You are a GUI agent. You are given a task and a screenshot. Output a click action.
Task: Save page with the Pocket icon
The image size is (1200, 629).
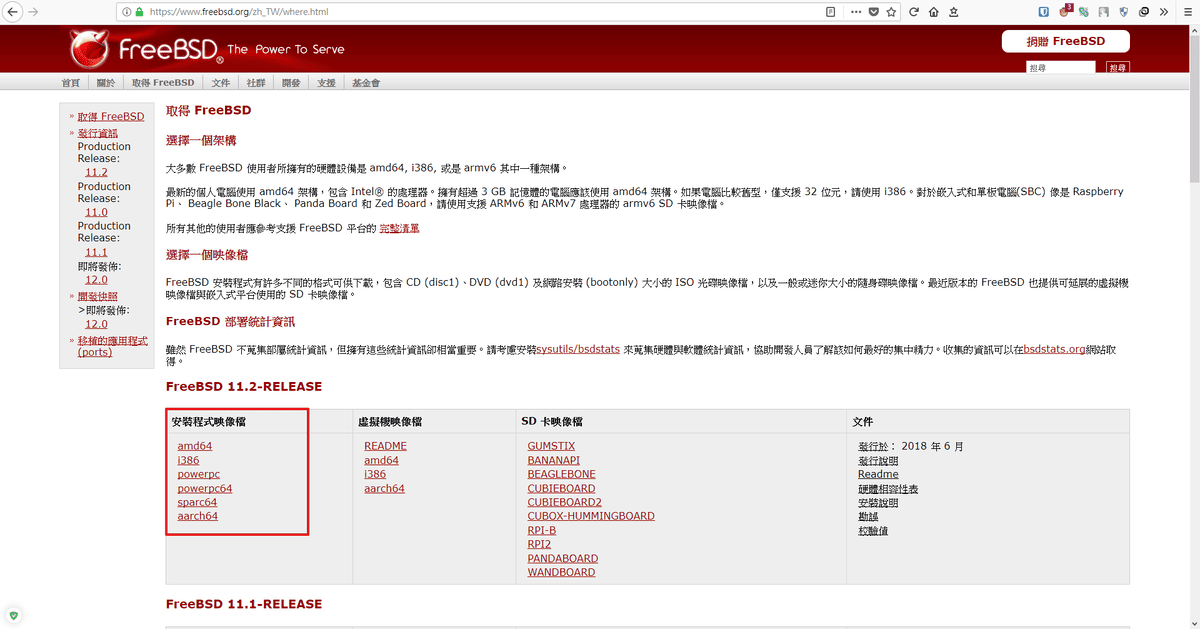pos(873,12)
